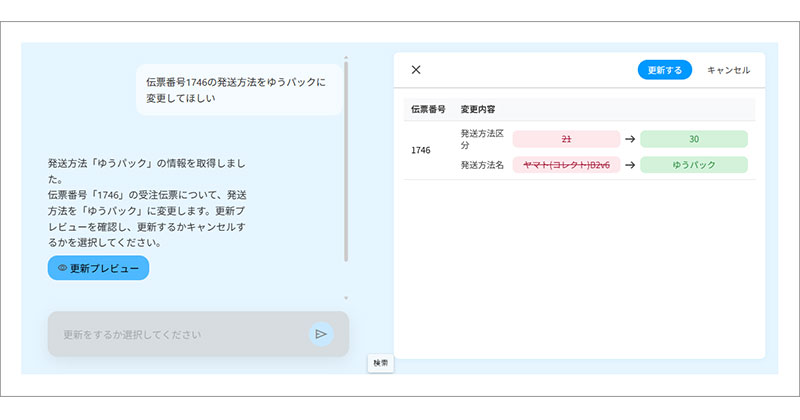Close the update preview panel with X
This screenshot has height=420, width=800.
416,70
